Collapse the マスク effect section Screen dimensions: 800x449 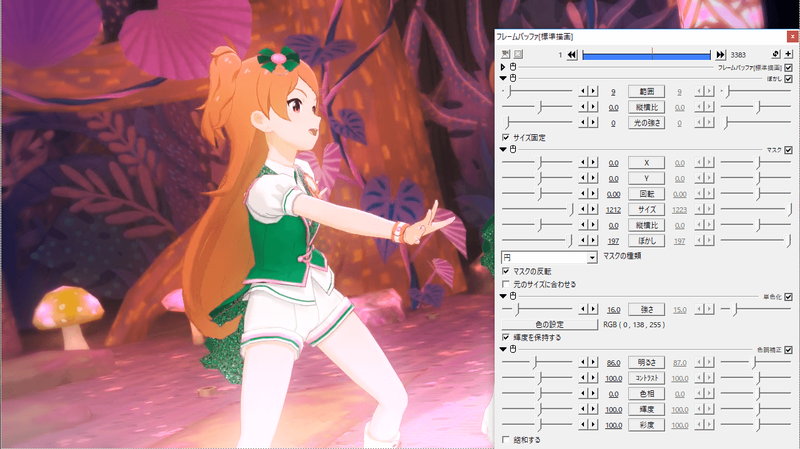503,149
